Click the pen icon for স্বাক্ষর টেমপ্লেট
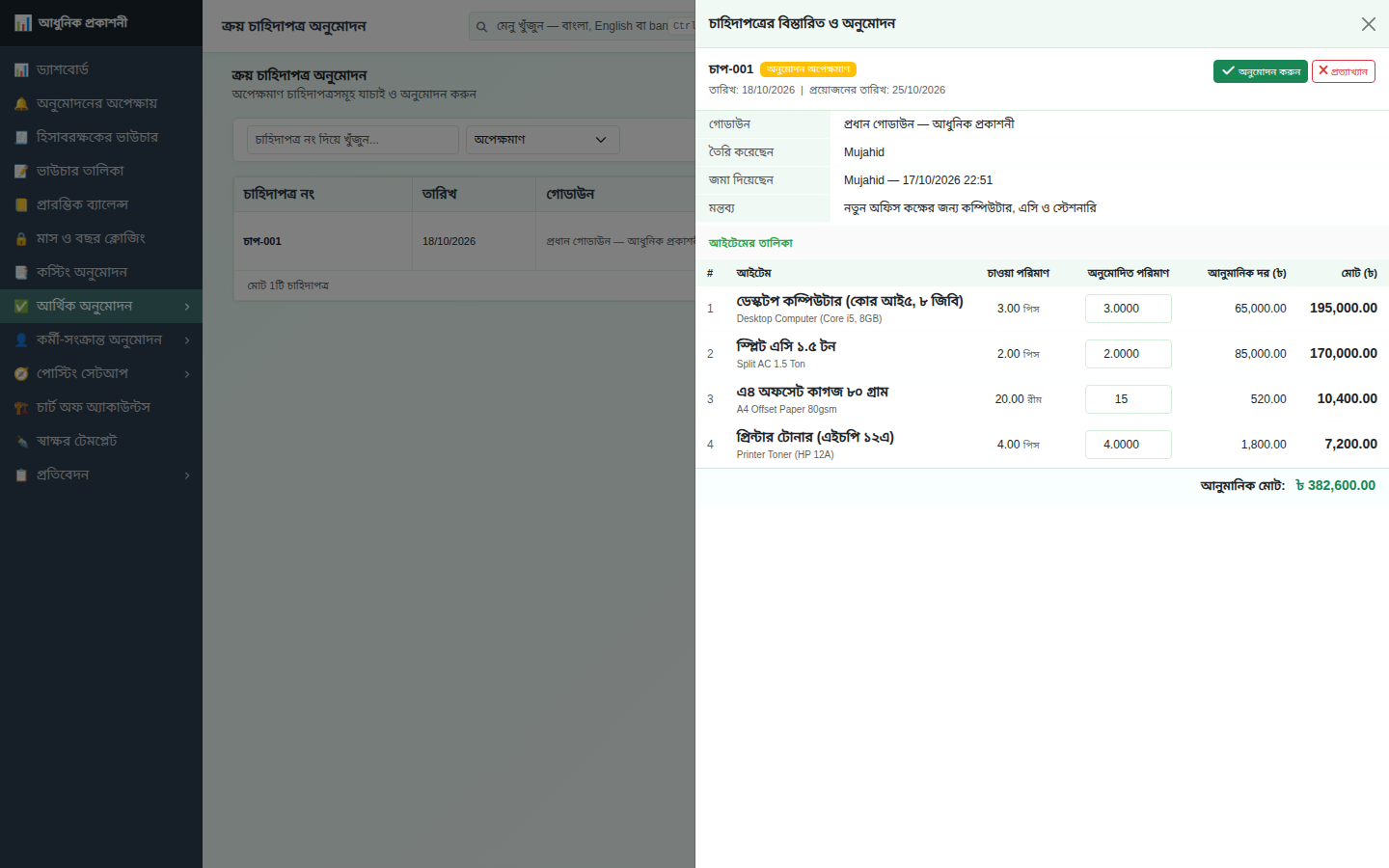Viewport: 1389px width, 868px height. 21,441
